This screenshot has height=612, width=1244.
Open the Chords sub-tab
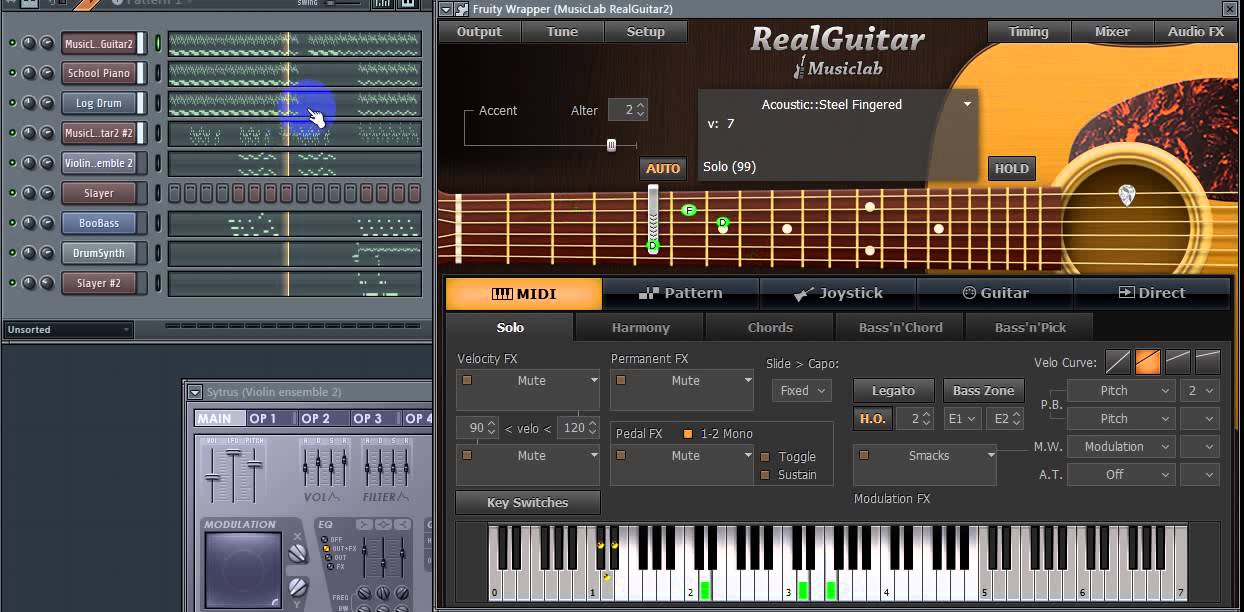[769, 327]
